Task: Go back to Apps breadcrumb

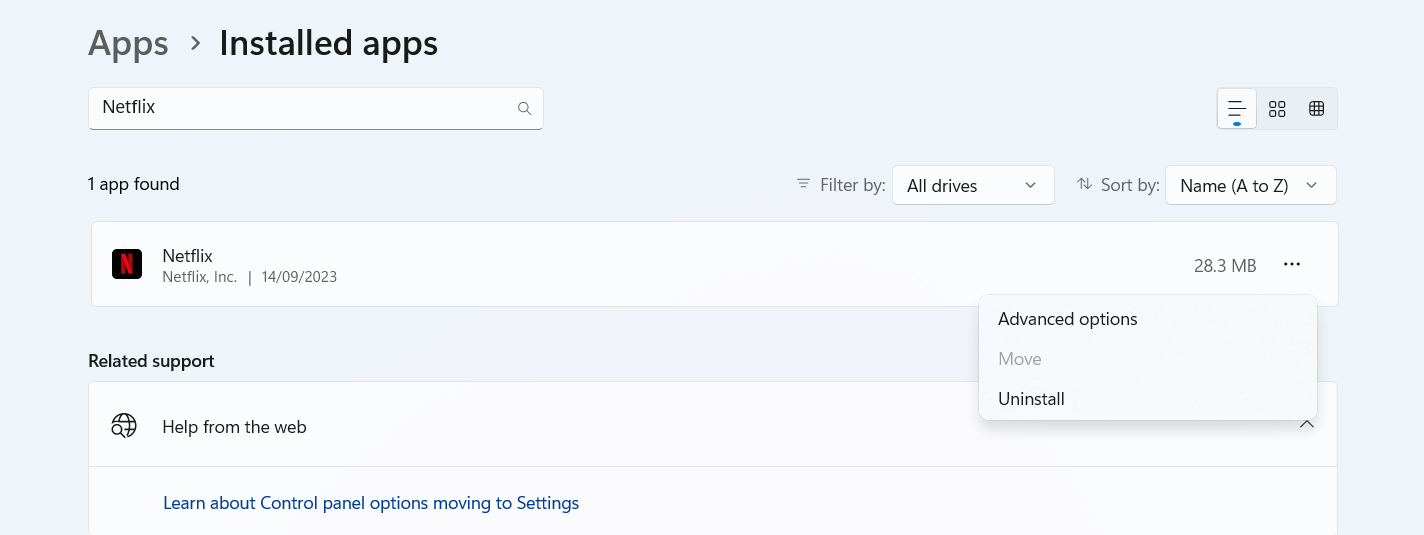Action: tap(128, 44)
